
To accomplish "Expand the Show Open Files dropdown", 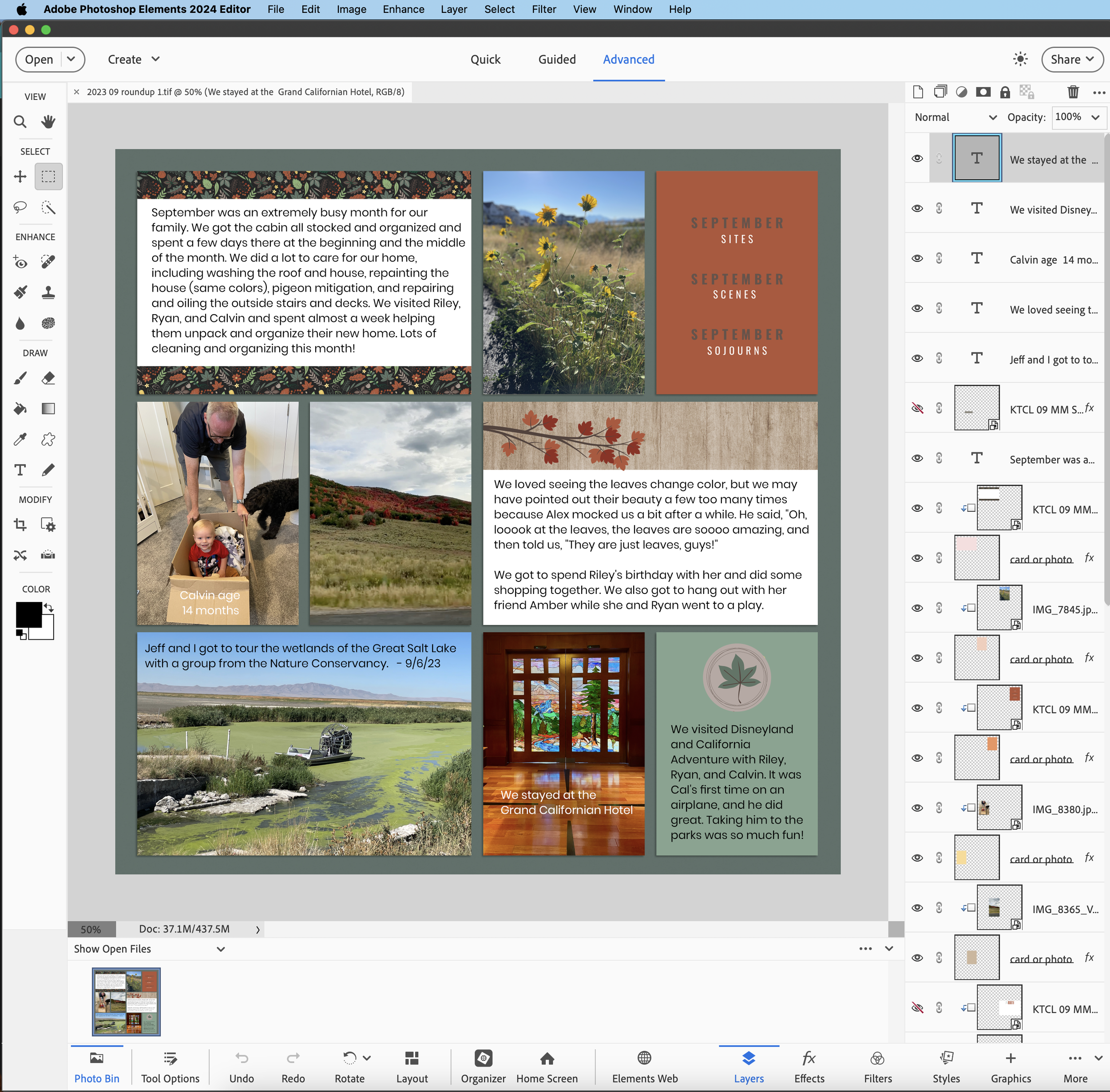I will (221, 949).
